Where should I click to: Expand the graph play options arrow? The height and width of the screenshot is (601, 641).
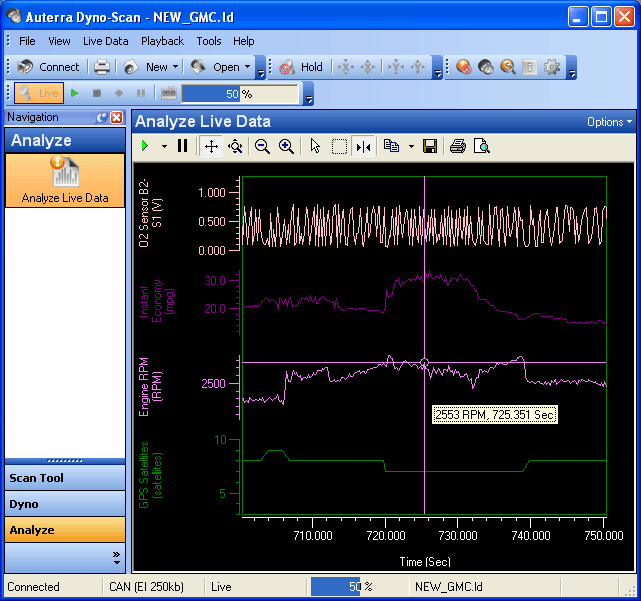pos(164,146)
